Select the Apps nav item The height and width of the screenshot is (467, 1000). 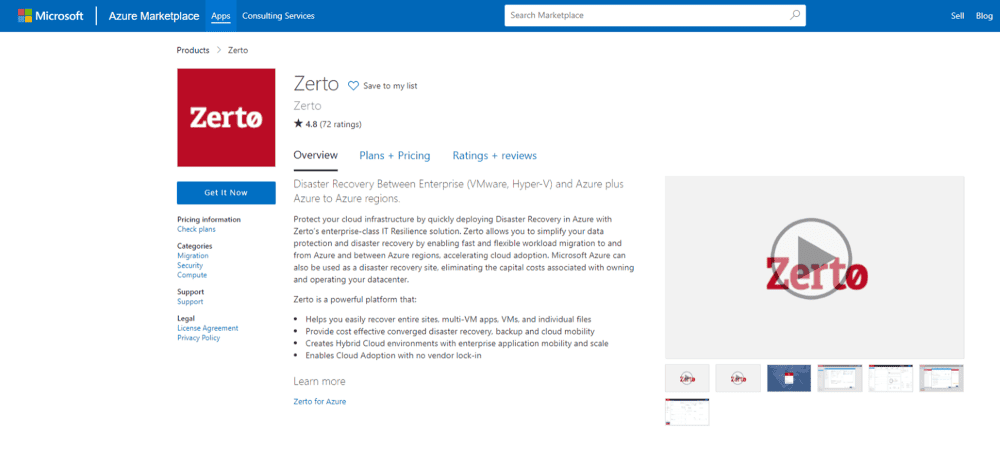[220, 16]
